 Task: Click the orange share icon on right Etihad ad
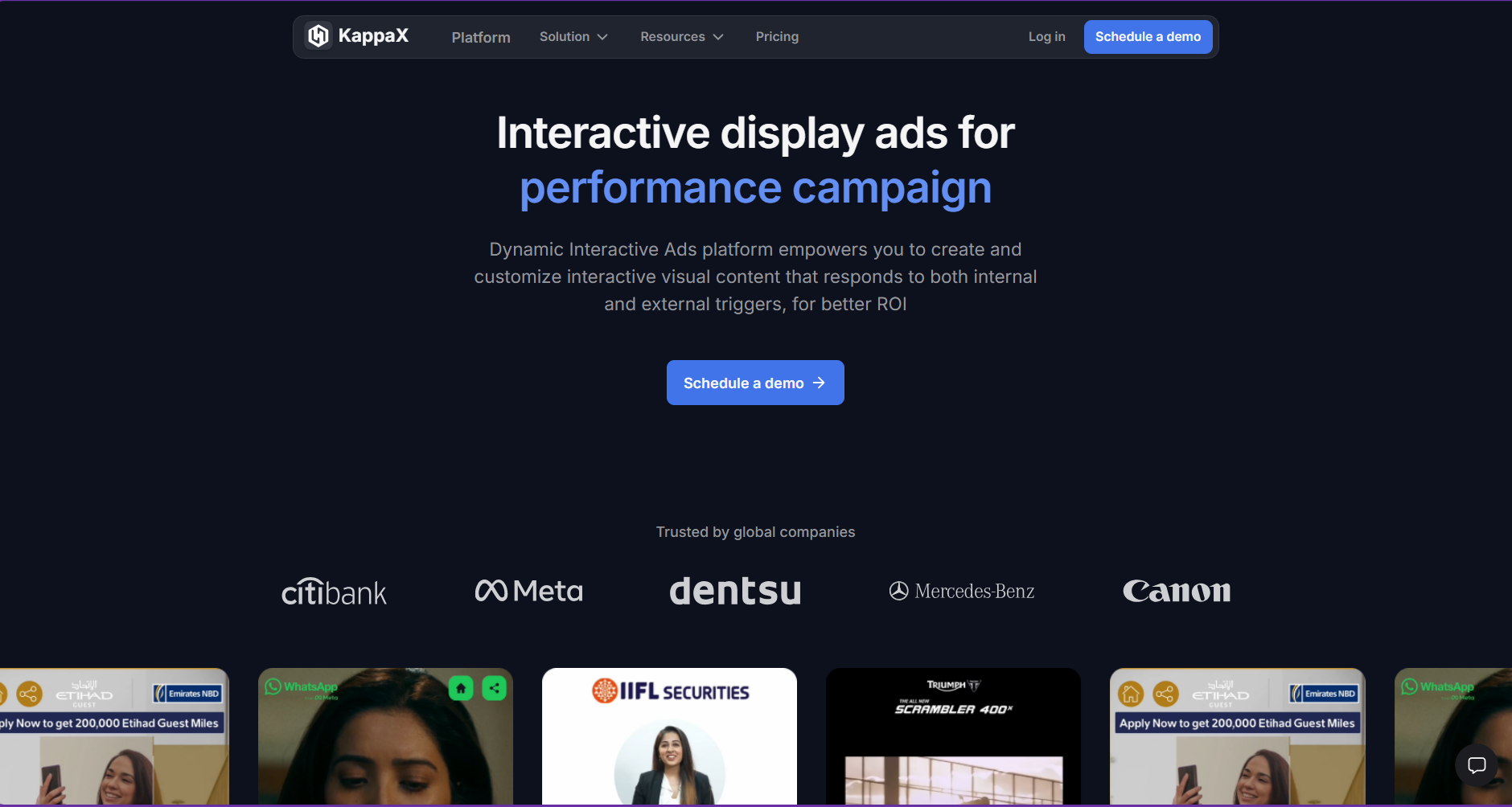tap(1165, 693)
